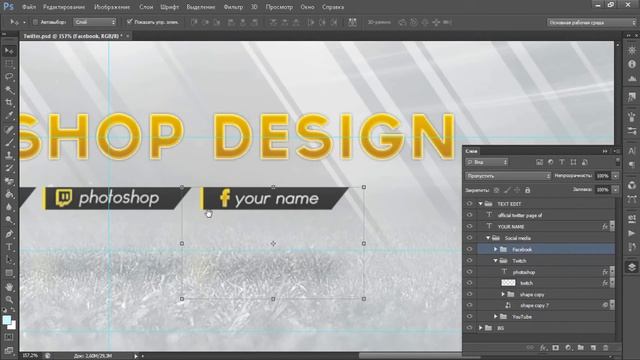Click the Auto-Align Layers icon in options bar

(352, 22)
